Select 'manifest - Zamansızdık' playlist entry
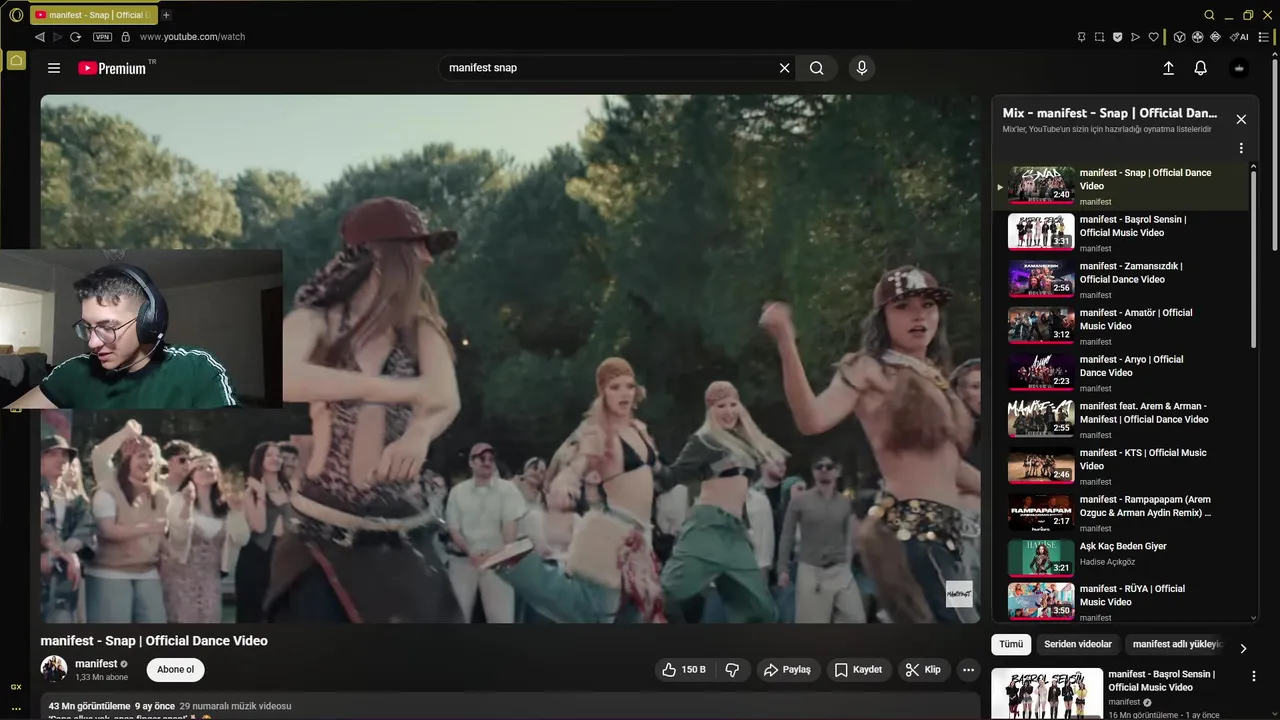1280x720 pixels. (x=1120, y=279)
